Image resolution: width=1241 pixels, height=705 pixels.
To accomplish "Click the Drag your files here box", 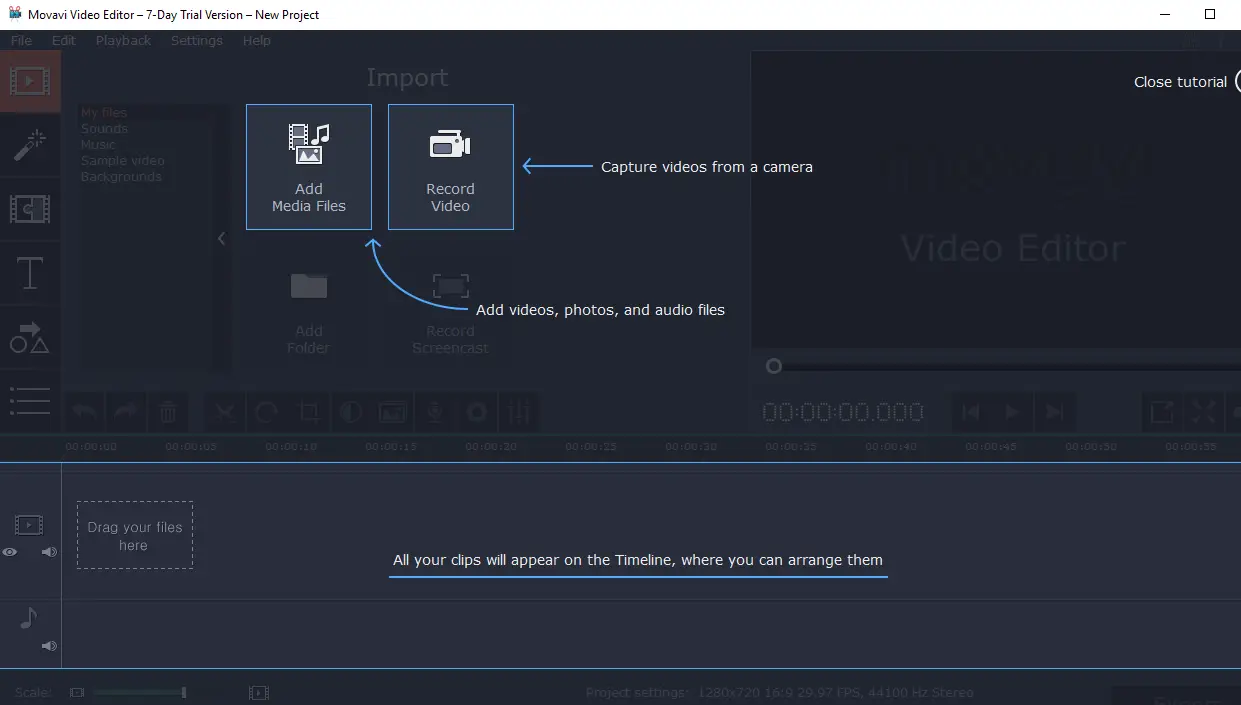I will (x=135, y=535).
